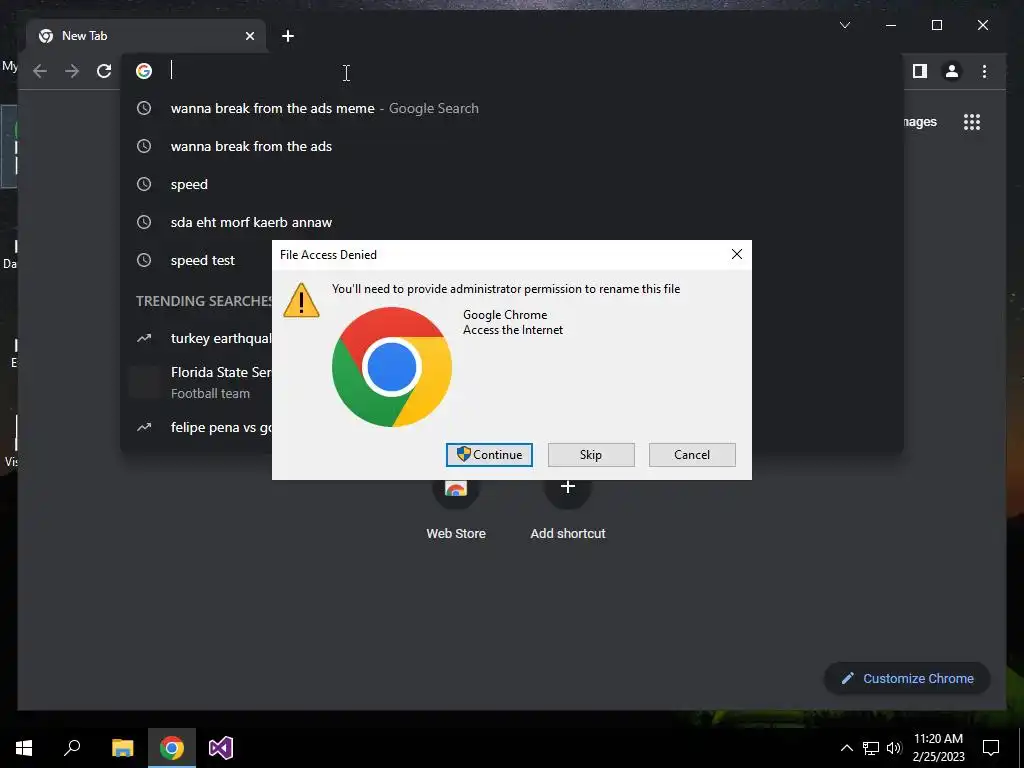The height and width of the screenshot is (768, 1024).
Task: Open a new tab with plus button
Action: click(288, 36)
